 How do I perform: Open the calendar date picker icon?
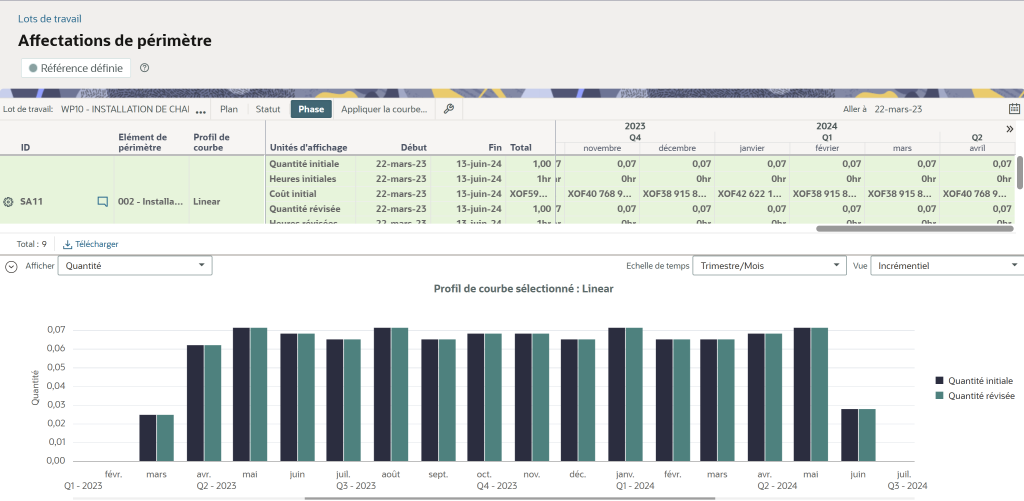(1014, 109)
